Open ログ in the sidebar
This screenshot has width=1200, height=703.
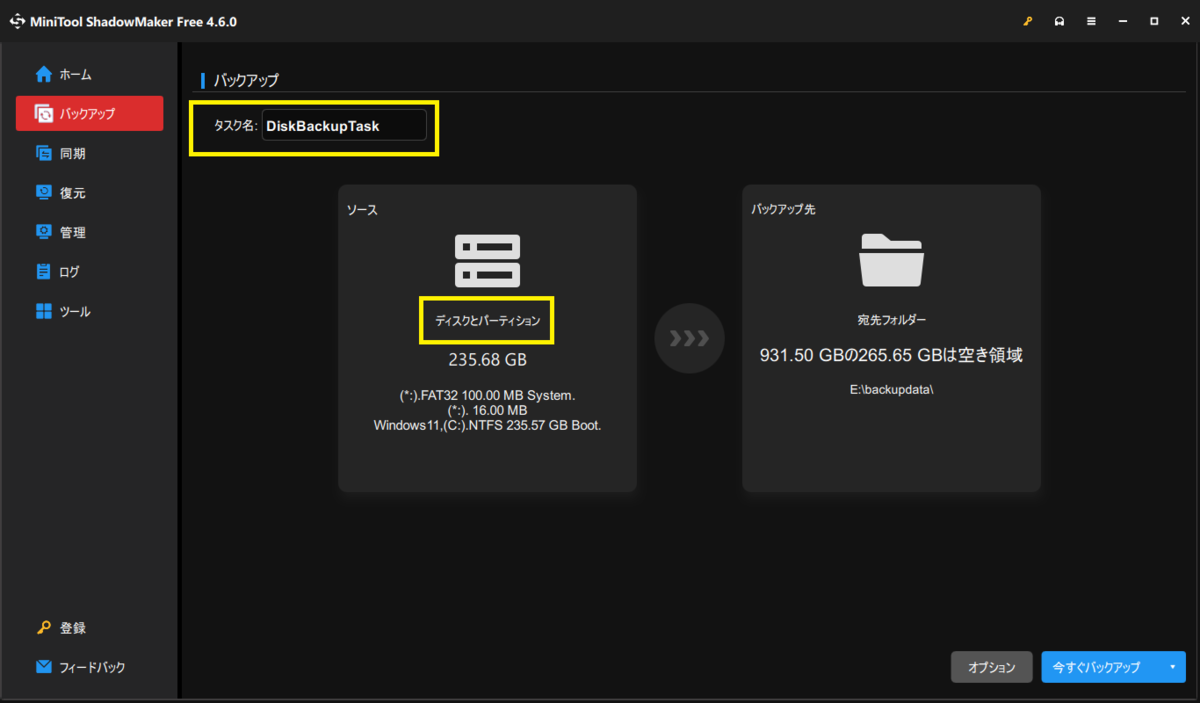tap(89, 271)
